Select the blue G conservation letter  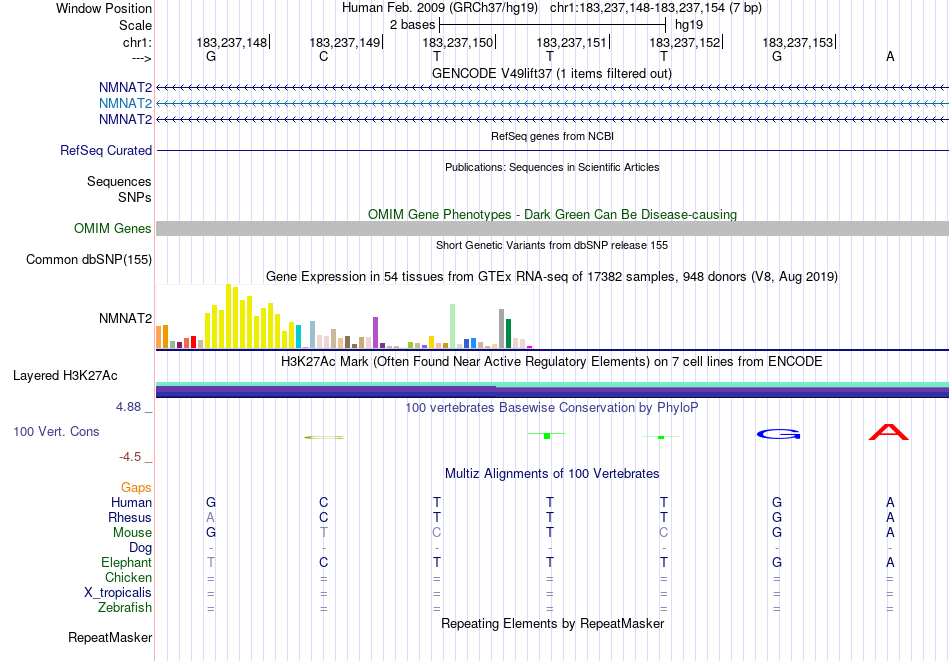(779, 434)
